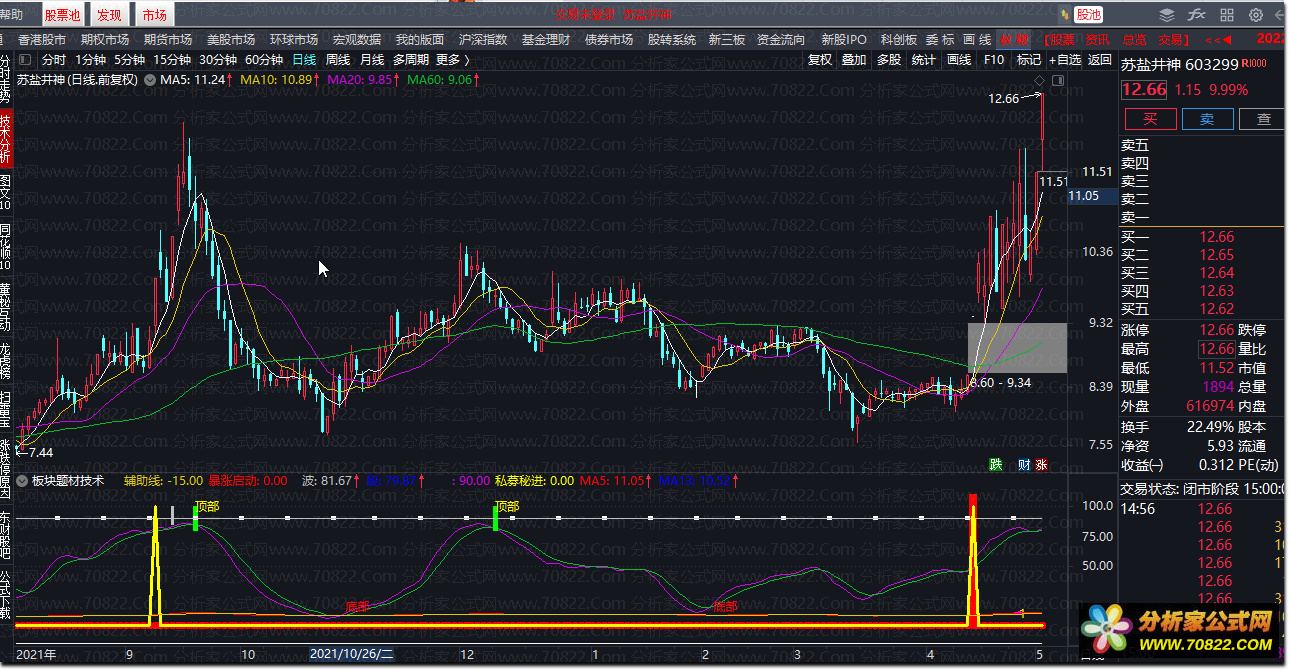Select the 日线 daily period
The height and width of the screenshot is (670, 1290).
(x=304, y=60)
